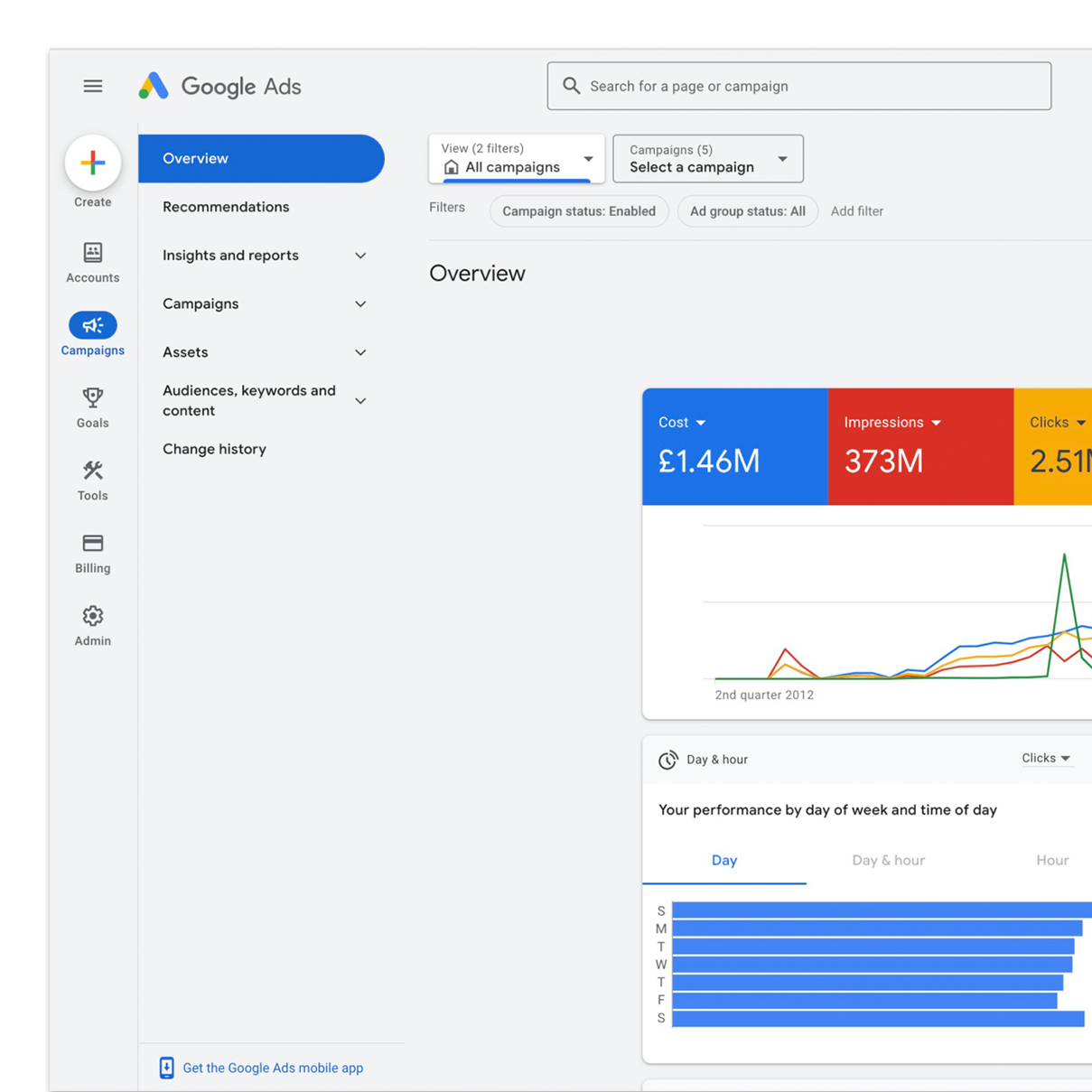
Task: Click Add filter
Action: pyautogui.click(x=857, y=211)
